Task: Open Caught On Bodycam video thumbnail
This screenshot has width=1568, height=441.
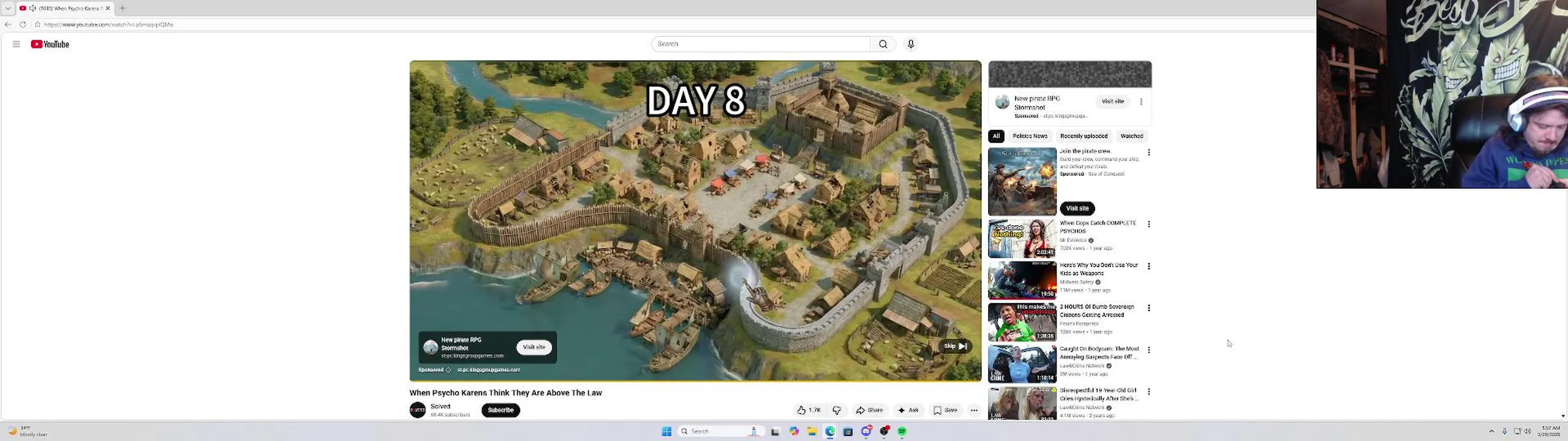Action: [1022, 364]
